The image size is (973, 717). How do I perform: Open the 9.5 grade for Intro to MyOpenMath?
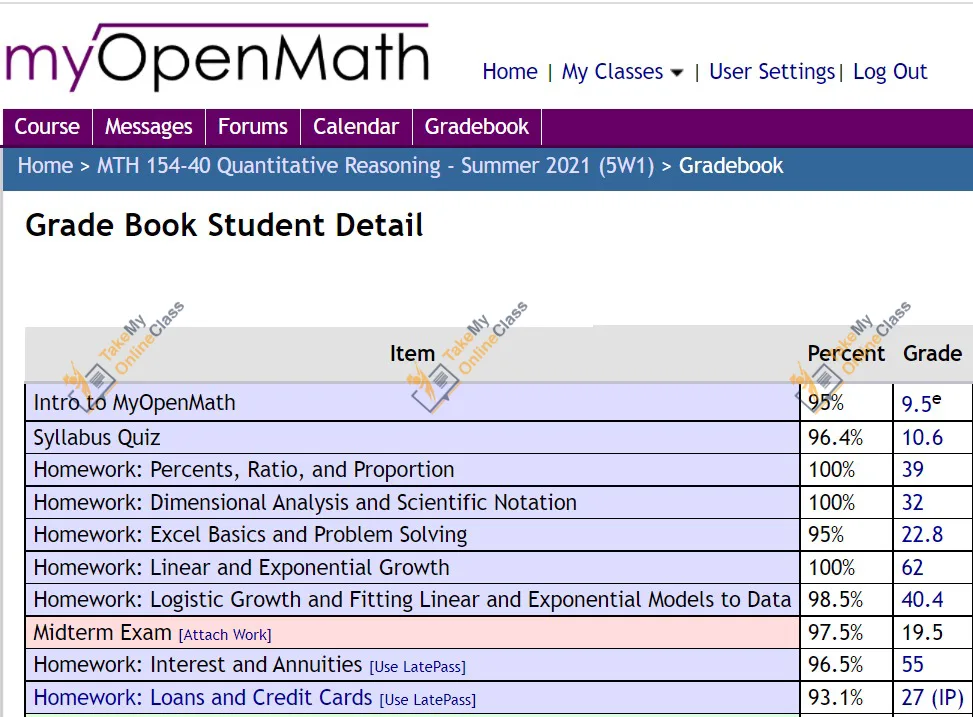coord(919,403)
